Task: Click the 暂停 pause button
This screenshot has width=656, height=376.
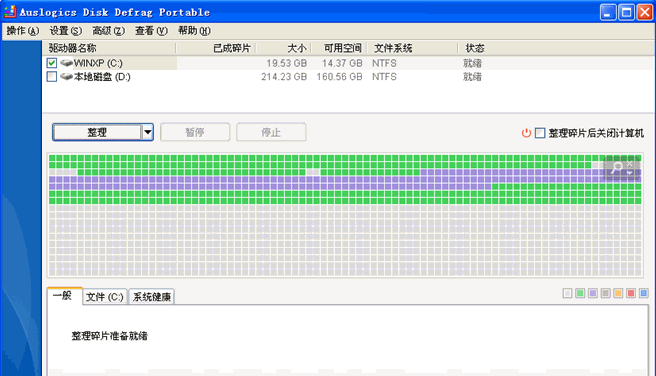Action: [x=195, y=132]
